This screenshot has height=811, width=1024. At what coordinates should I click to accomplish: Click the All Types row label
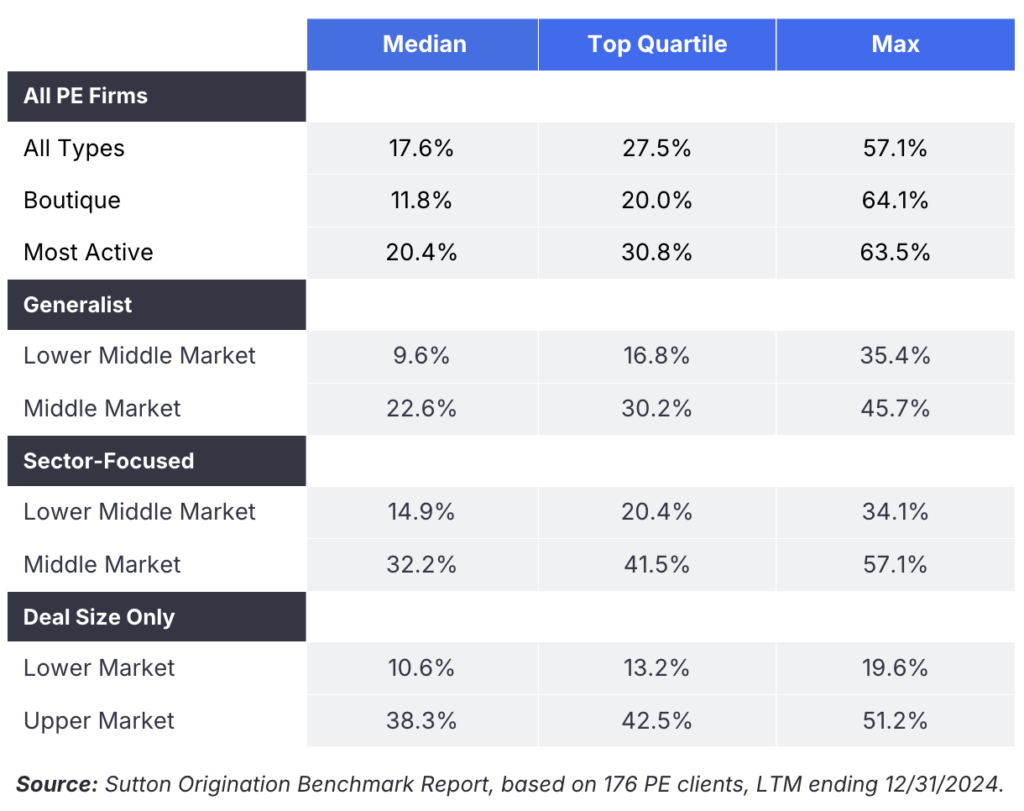click(x=74, y=148)
